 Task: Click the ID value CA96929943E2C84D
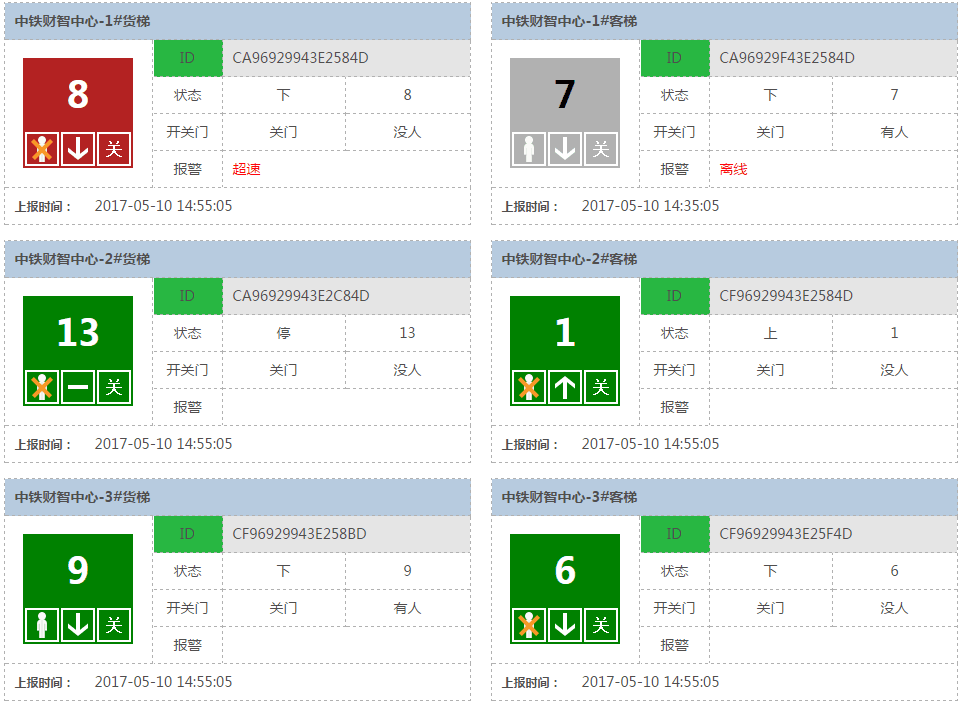point(301,296)
